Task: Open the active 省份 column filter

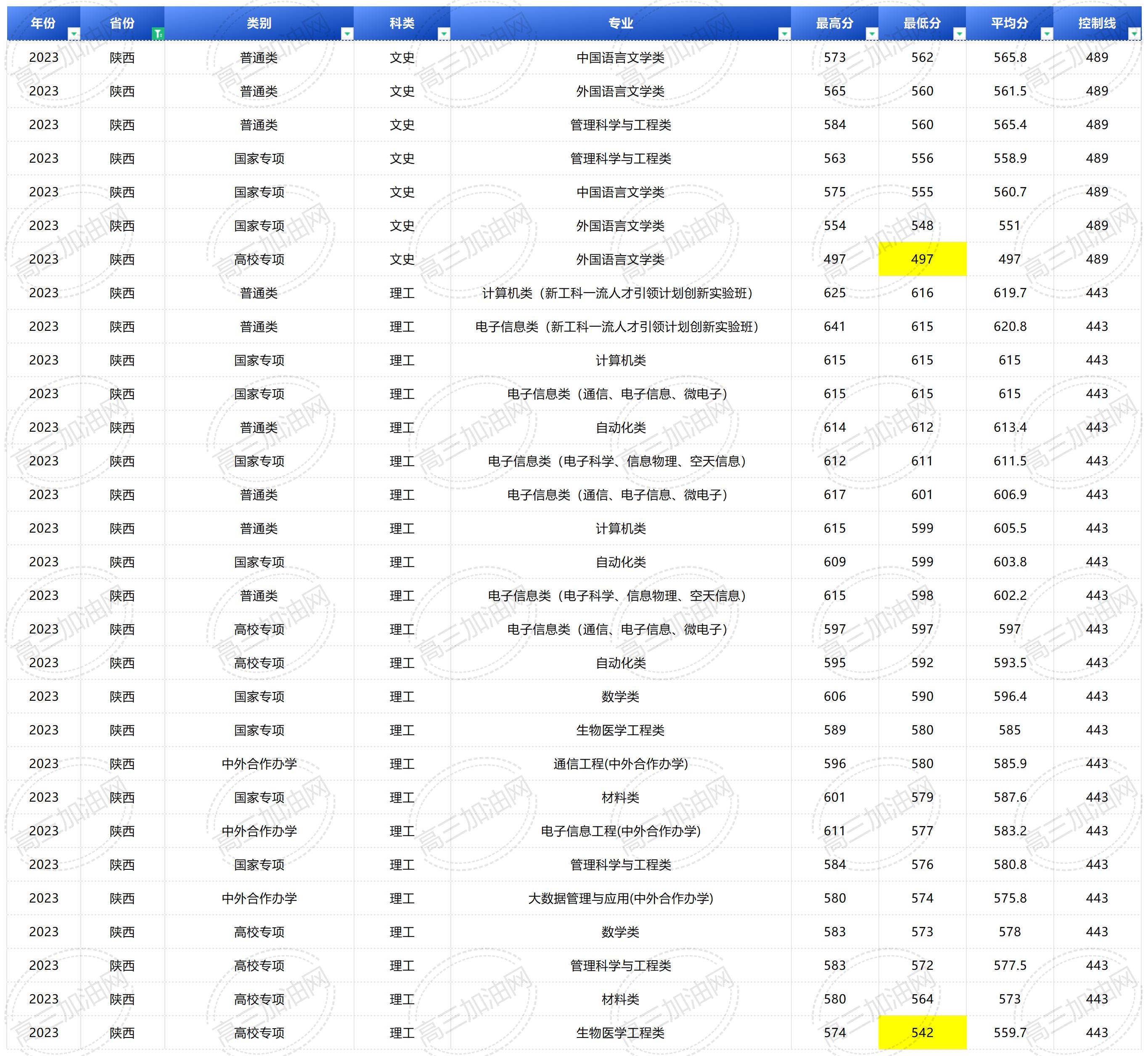Action: tap(159, 34)
